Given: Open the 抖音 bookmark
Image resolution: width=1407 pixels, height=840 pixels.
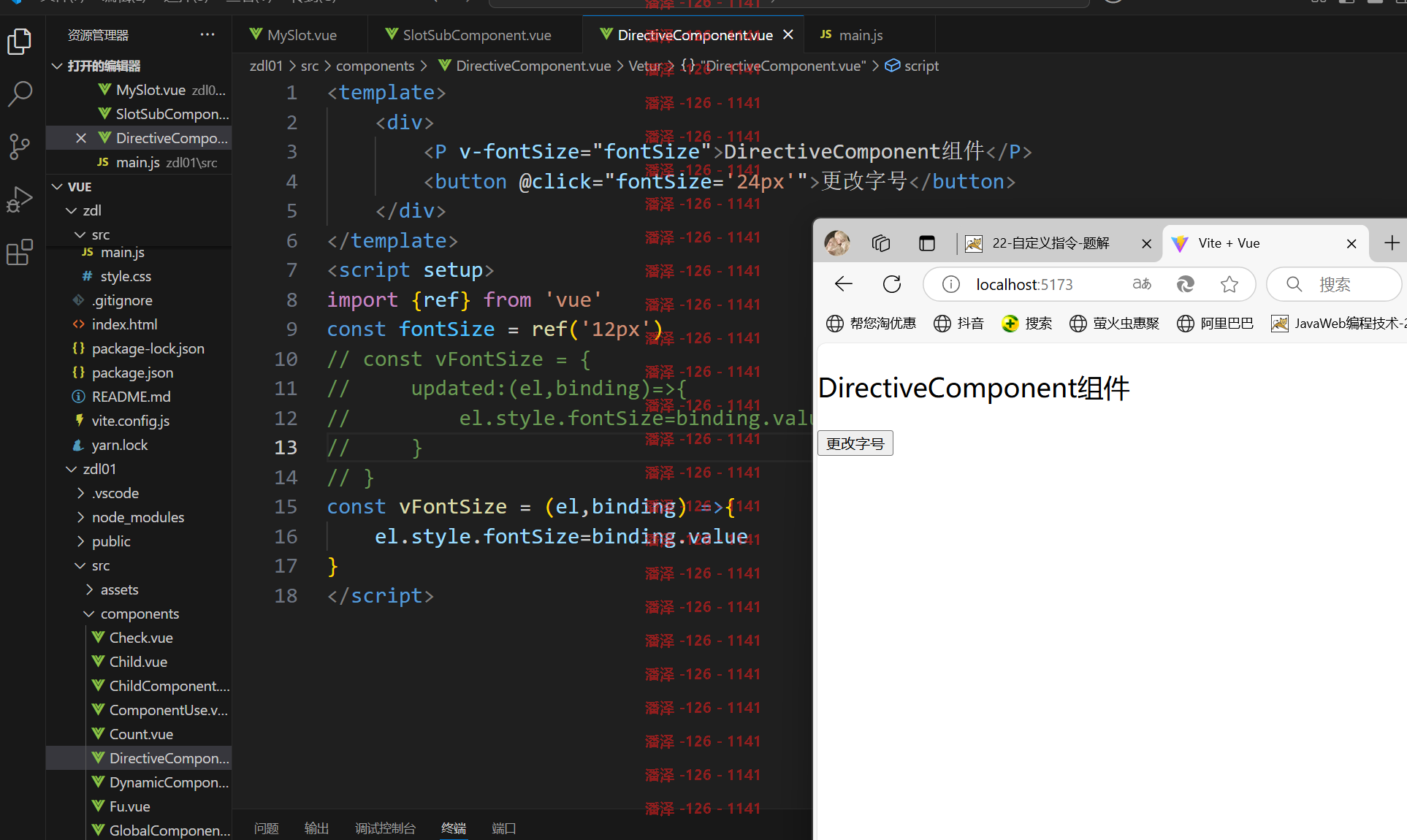Looking at the screenshot, I should coord(958,324).
